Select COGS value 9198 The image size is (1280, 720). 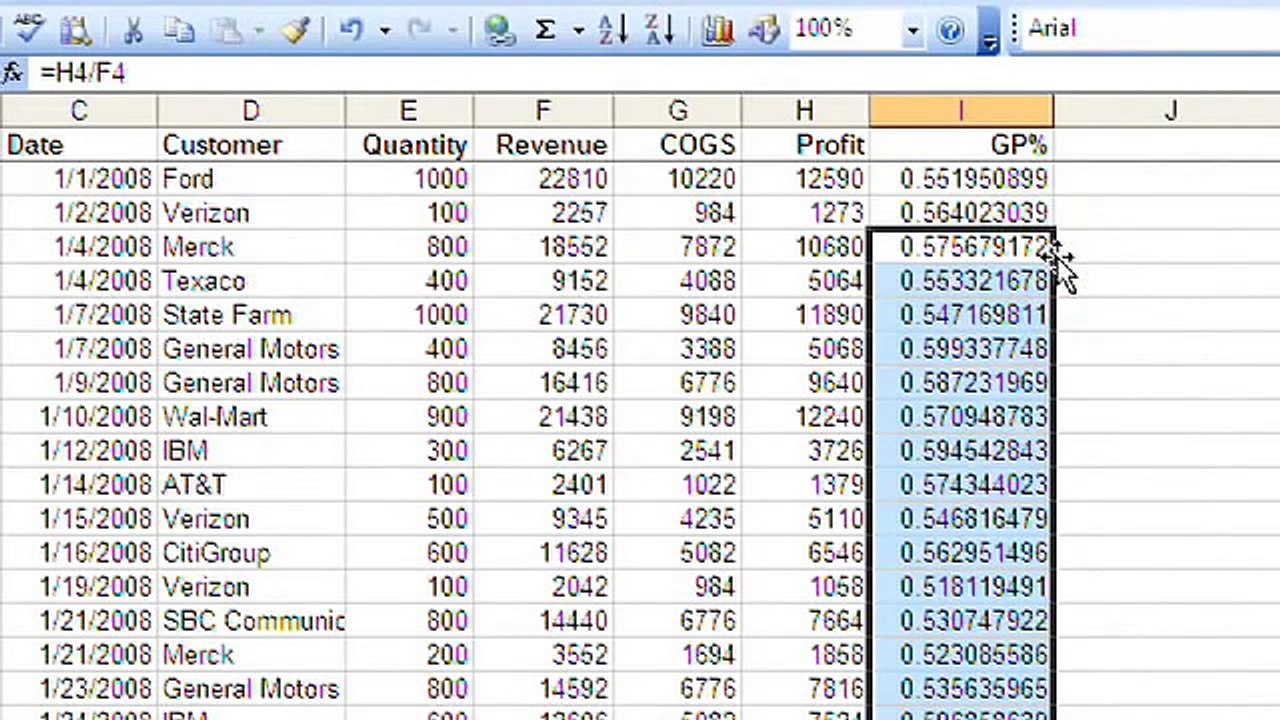pos(677,417)
